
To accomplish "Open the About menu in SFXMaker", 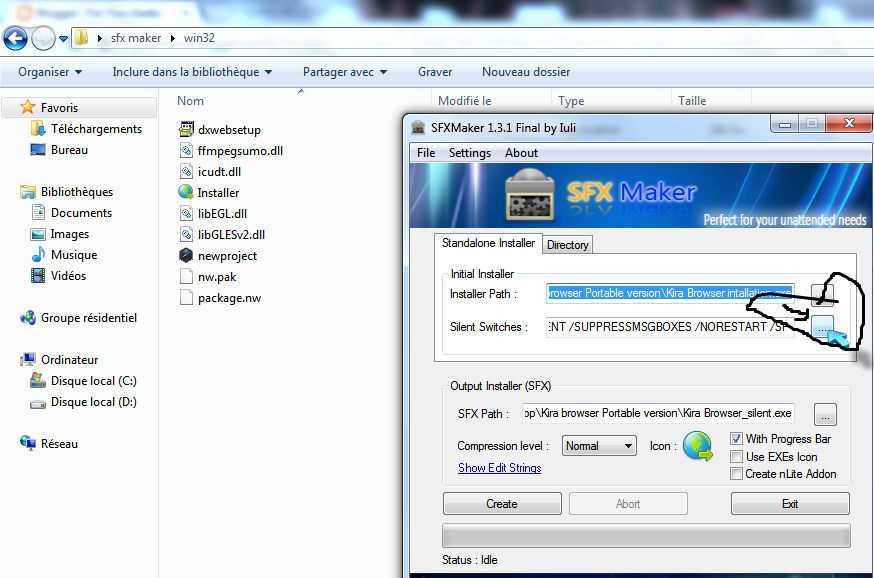I will coord(521,153).
